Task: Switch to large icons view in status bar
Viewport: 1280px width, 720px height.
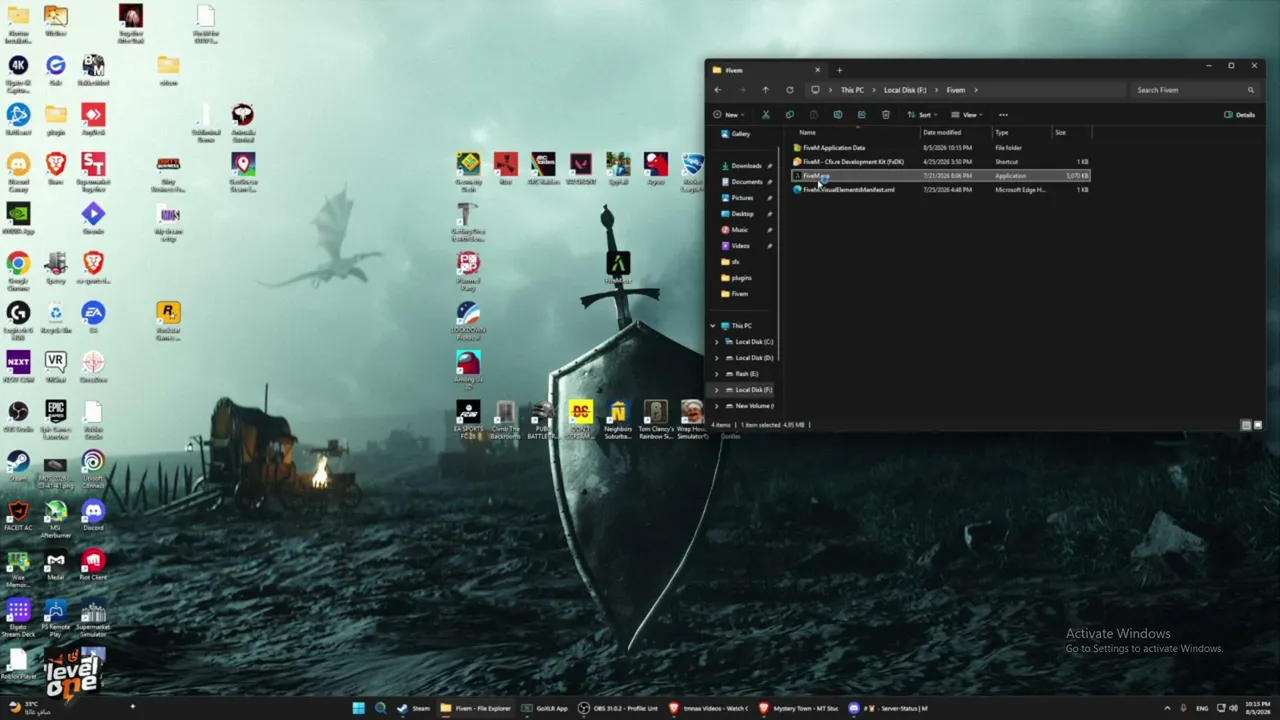Action: [x=1258, y=425]
